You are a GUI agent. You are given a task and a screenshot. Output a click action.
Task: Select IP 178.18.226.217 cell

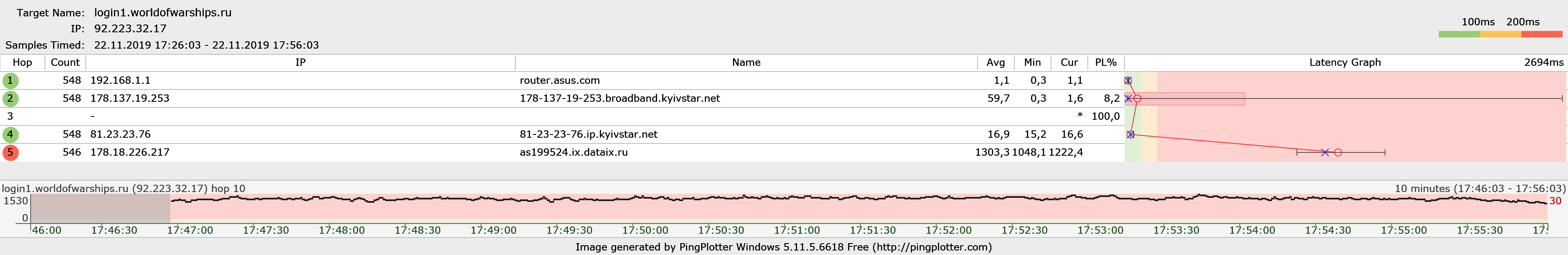coord(130,152)
